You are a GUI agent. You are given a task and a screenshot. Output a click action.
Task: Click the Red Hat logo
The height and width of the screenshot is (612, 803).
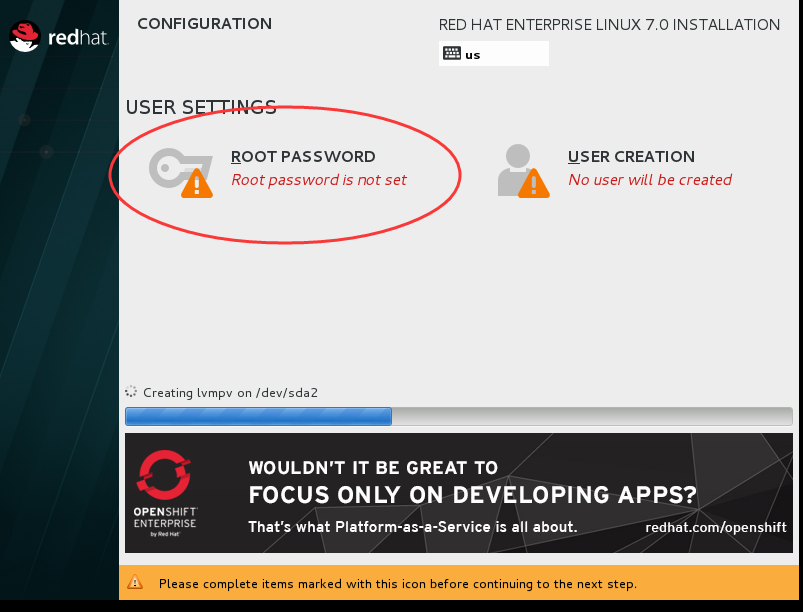pyautogui.click(x=59, y=36)
